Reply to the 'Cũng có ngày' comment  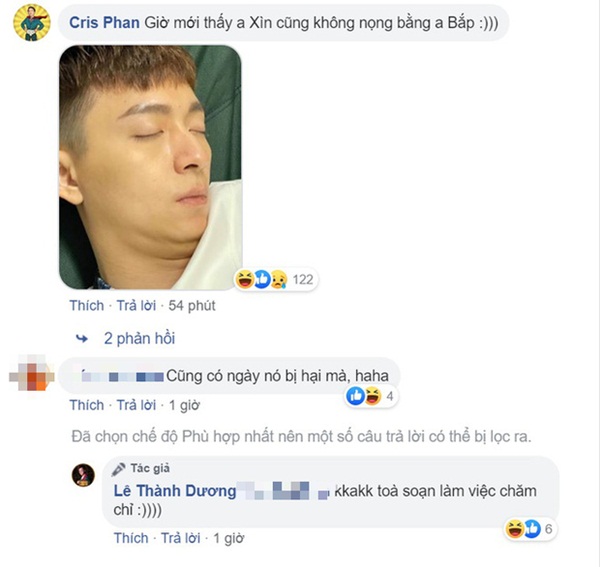(x=136, y=405)
